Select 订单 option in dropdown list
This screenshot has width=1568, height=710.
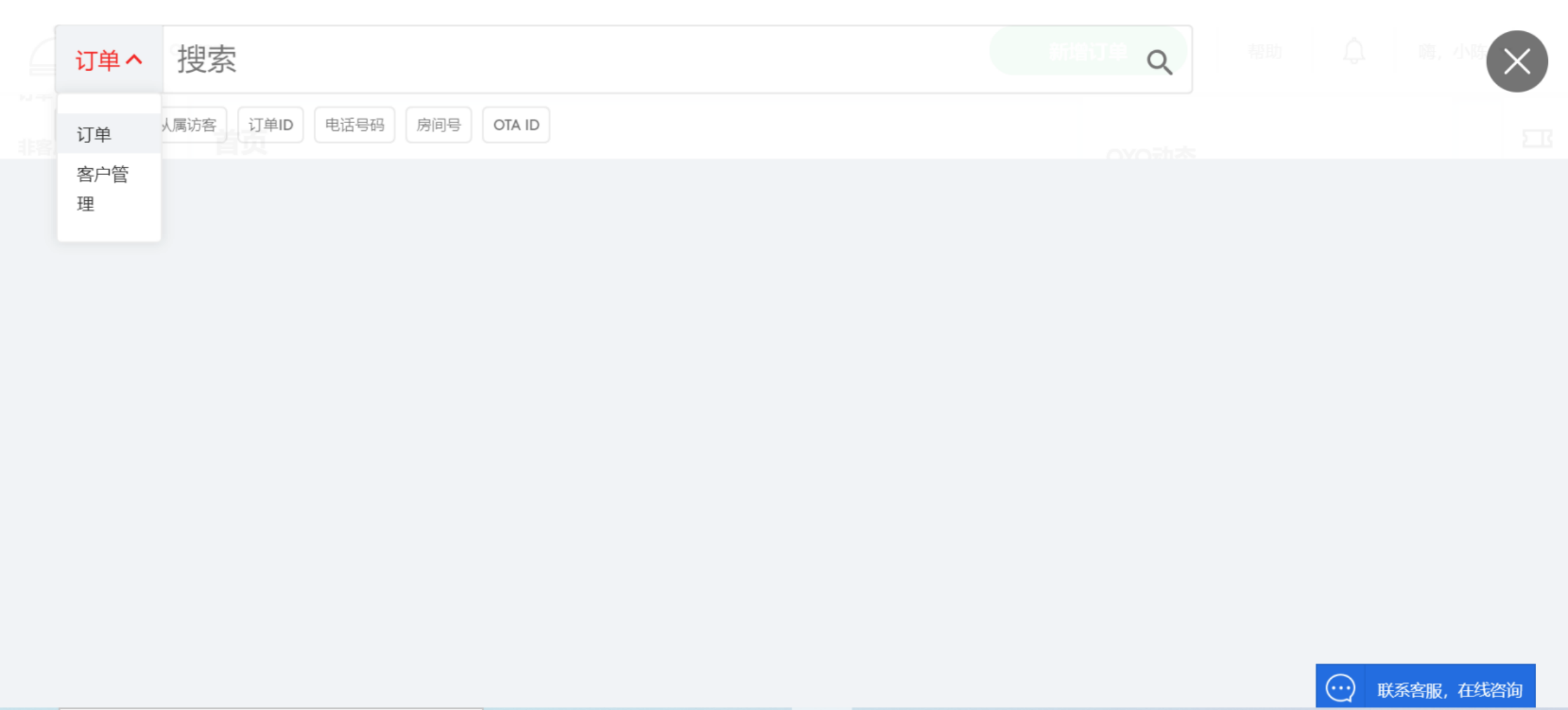[94, 135]
